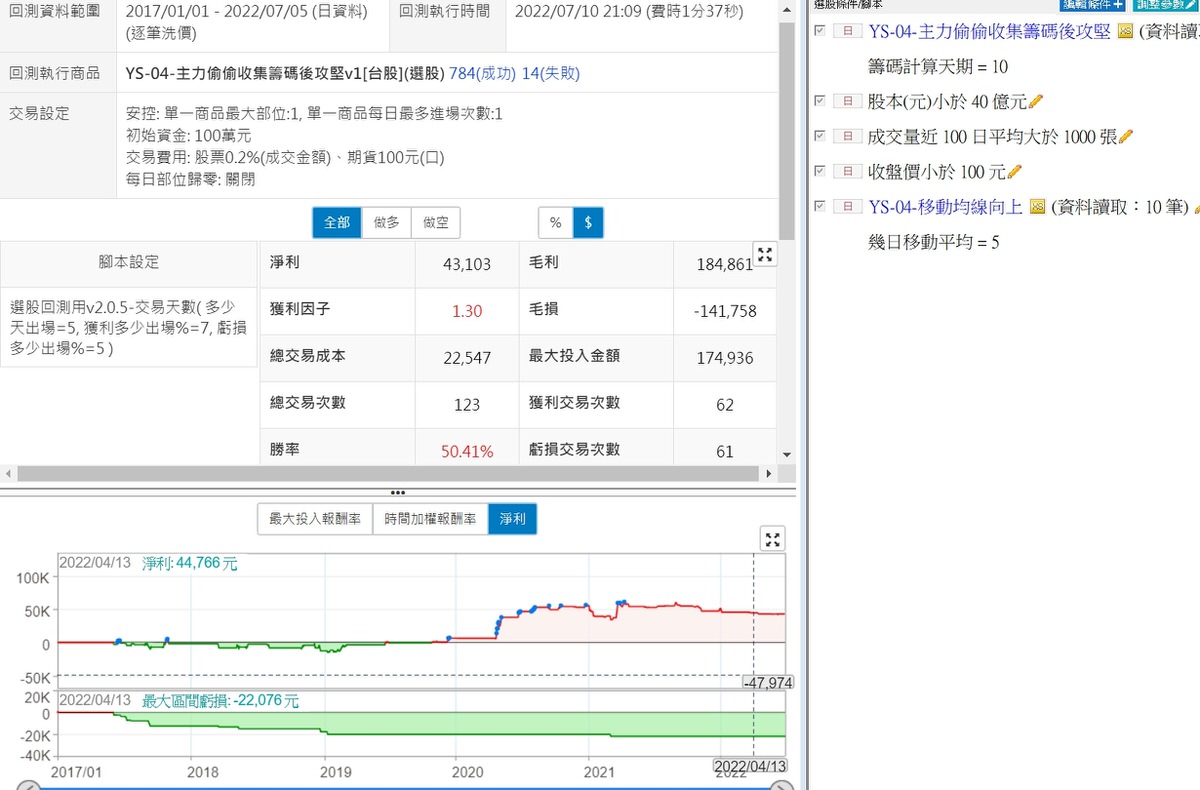The image size is (1200, 790).
Task: Click the 日 frequency icon for 股本 condition
Action: pos(847,101)
